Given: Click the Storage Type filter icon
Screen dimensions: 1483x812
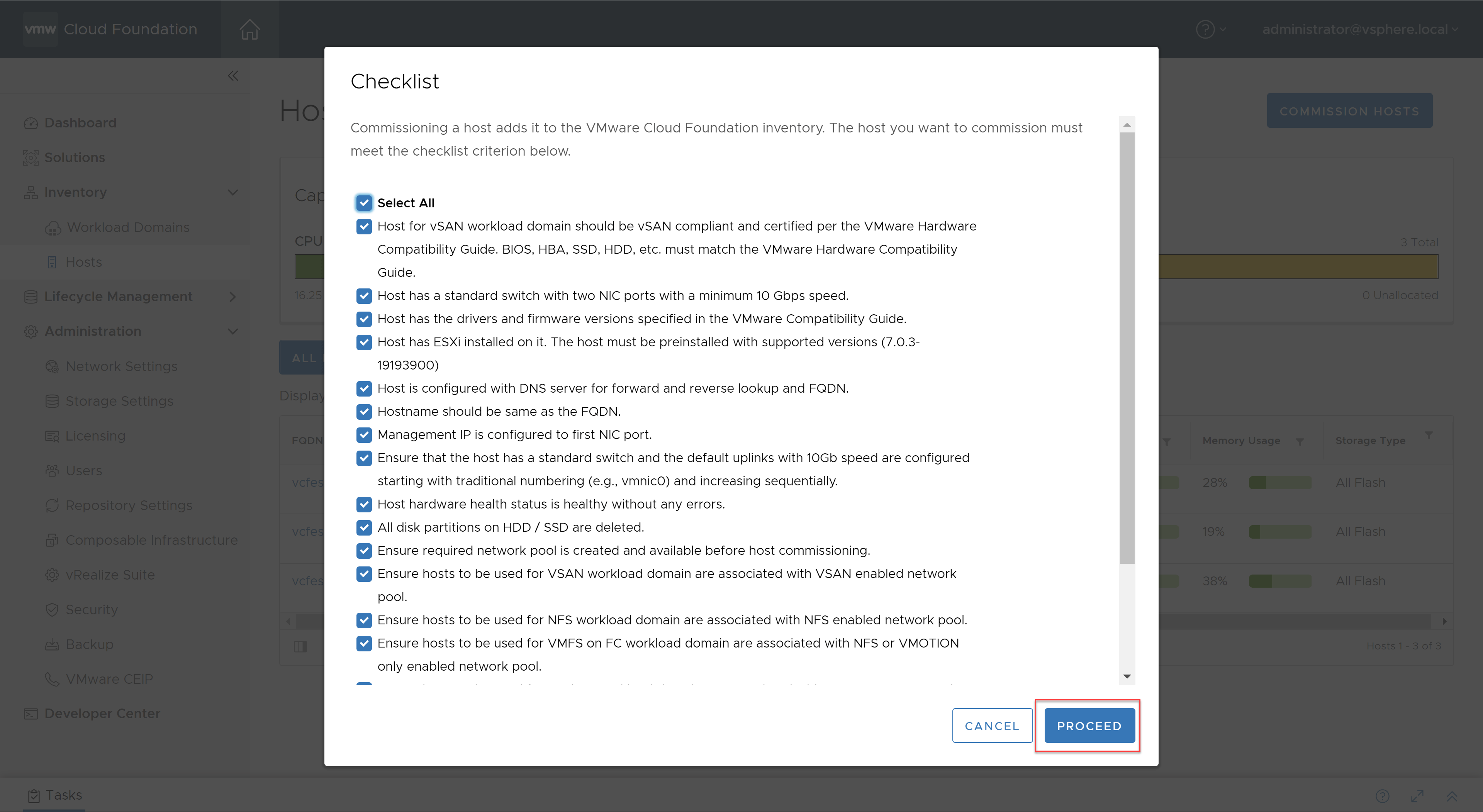Looking at the screenshot, I should (1428, 435).
